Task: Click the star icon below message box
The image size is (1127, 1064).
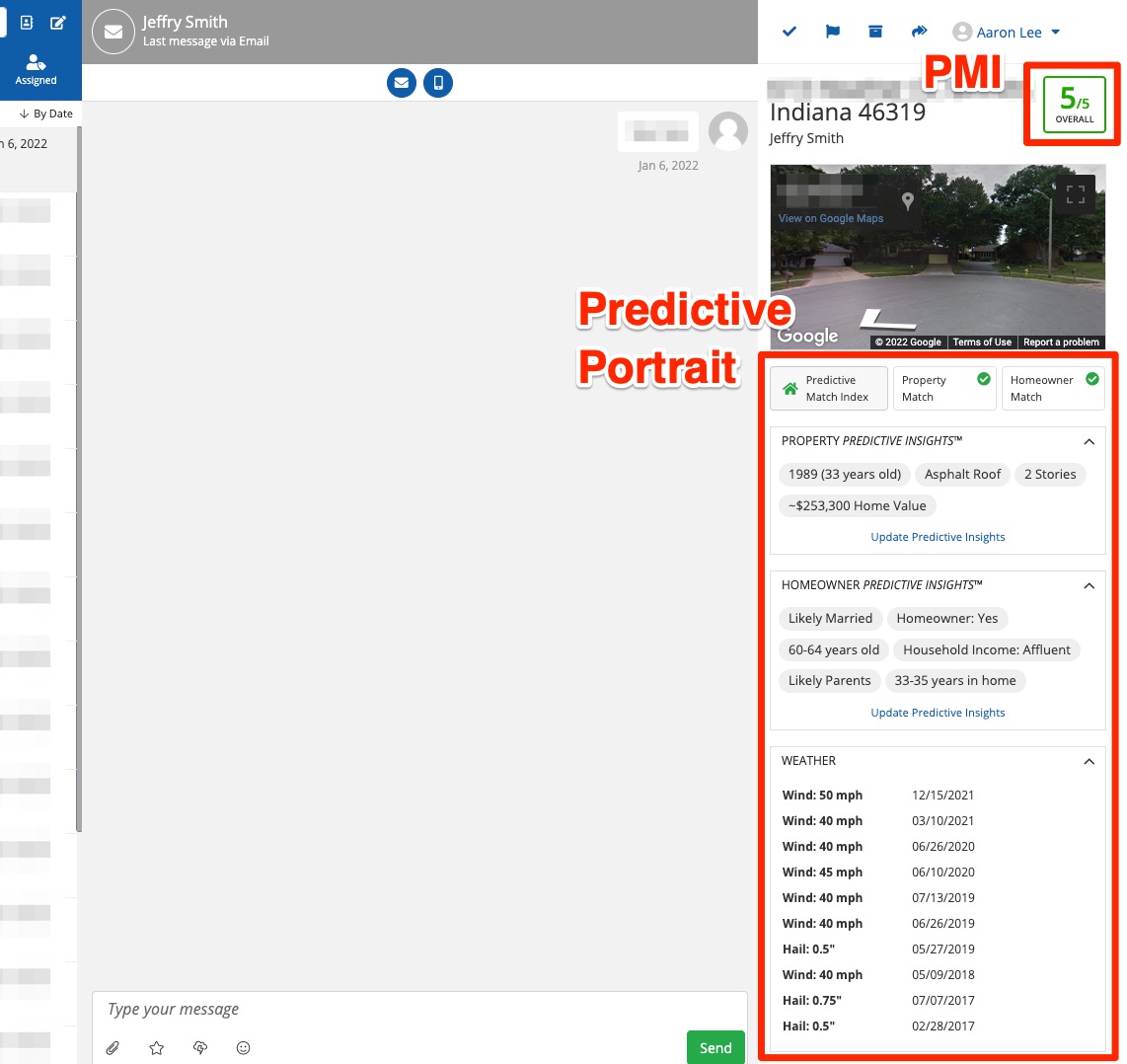Action: (157, 1048)
